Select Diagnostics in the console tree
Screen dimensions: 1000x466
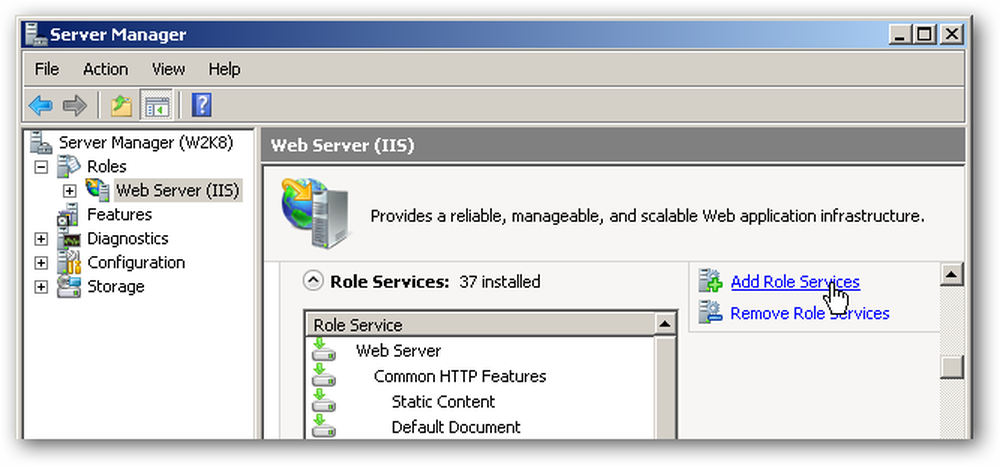[x=128, y=238]
